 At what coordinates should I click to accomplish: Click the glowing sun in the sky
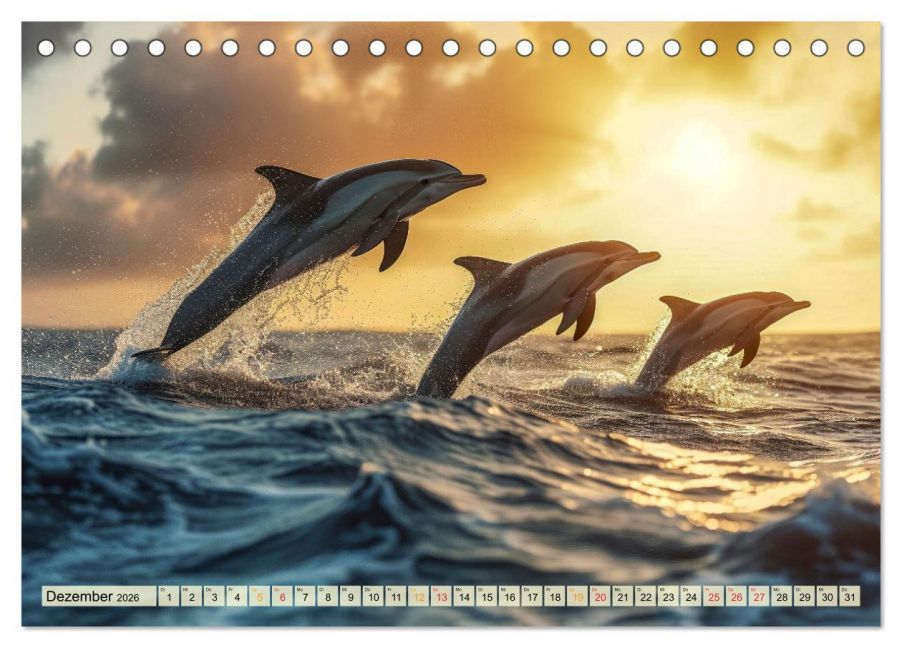click(x=700, y=152)
